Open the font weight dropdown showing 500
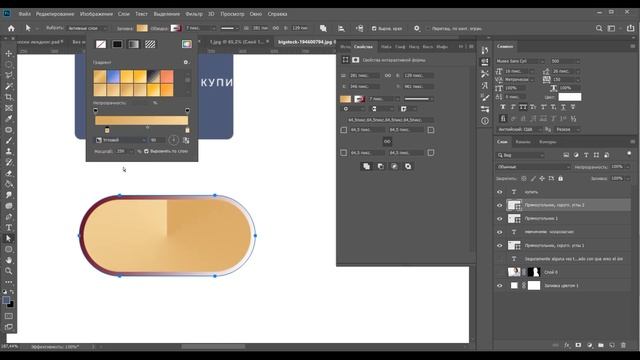The height and width of the screenshot is (360, 640). click(x=565, y=61)
